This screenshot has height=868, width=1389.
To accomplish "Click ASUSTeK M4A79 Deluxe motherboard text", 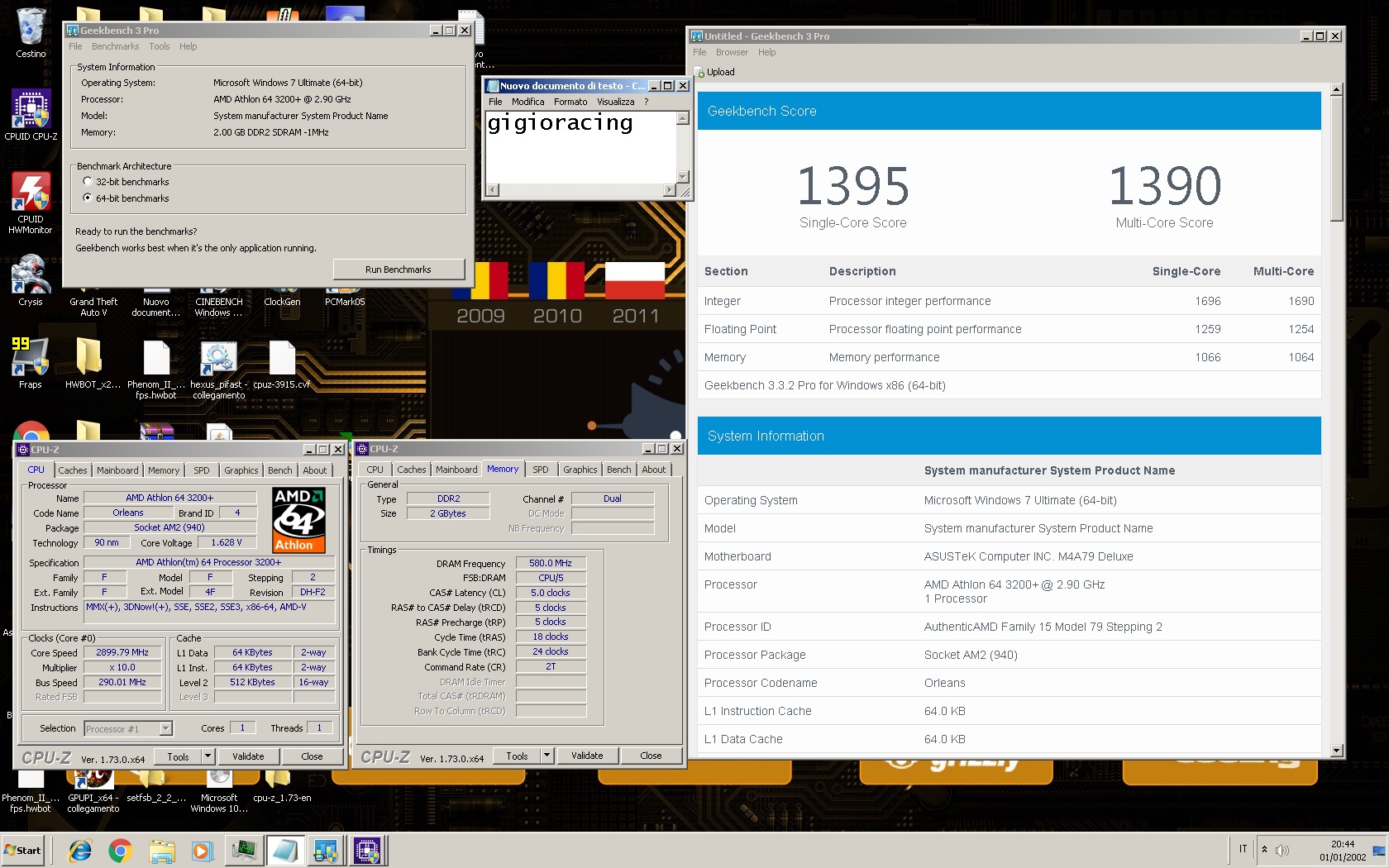I will pyautogui.click(x=1029, y=557).
